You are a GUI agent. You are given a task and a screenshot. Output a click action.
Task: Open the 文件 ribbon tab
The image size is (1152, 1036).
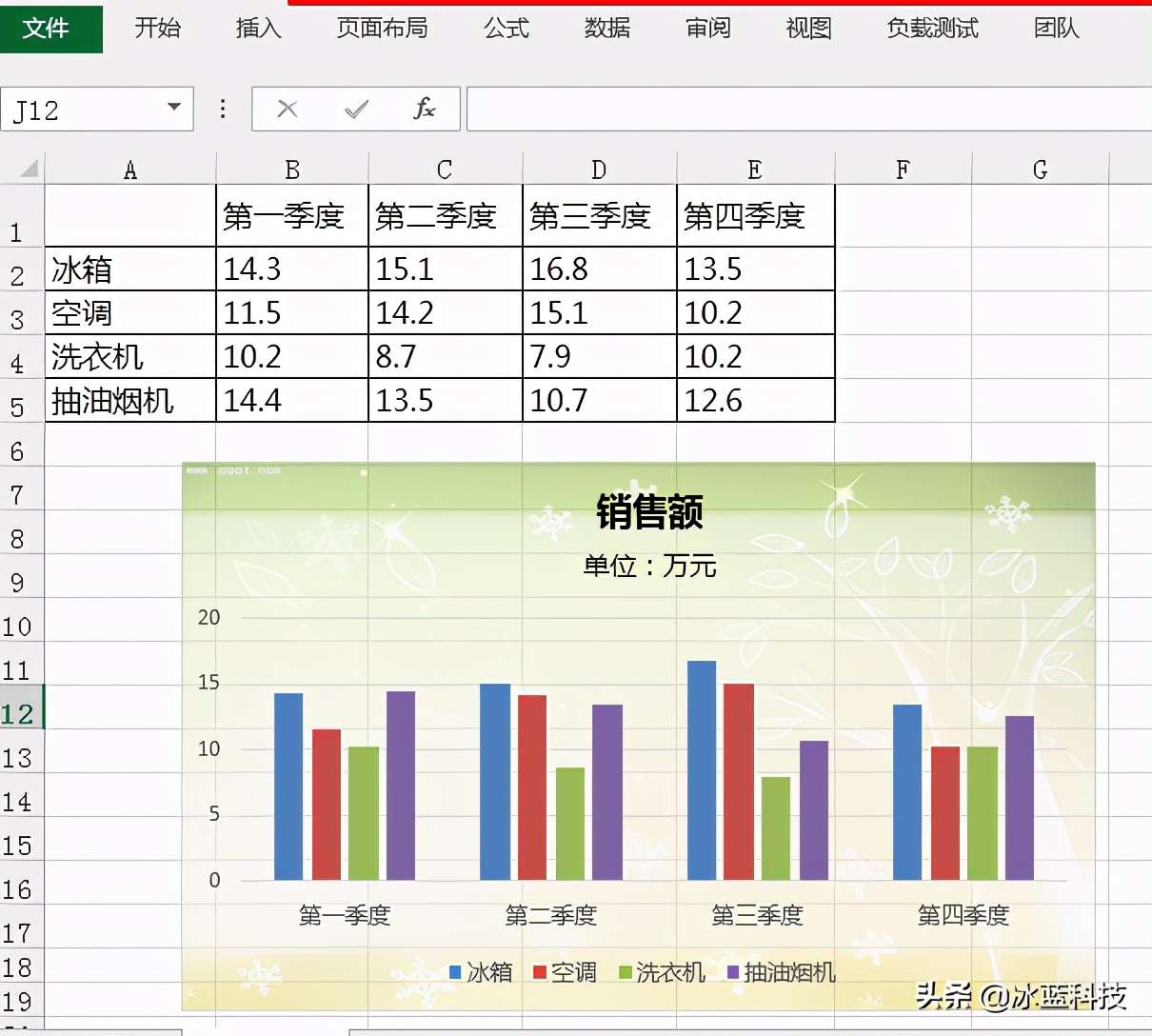click(51, 29)
